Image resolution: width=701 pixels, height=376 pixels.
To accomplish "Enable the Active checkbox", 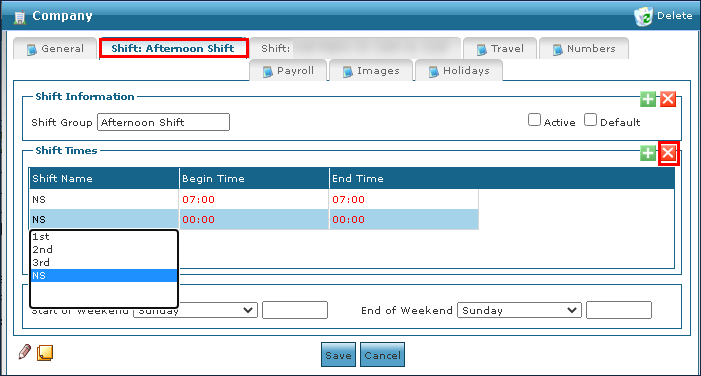I will [x=534, y=120].
